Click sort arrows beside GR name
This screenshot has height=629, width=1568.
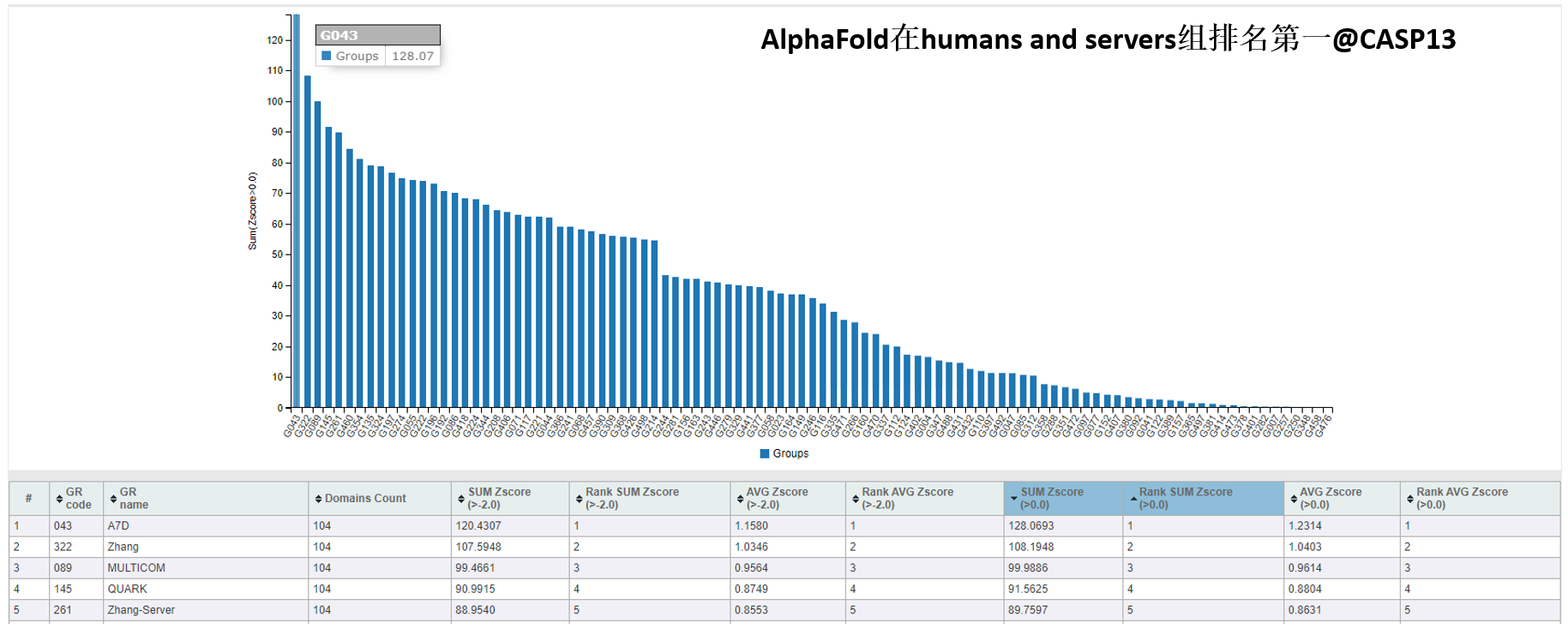[x=113, y=499]
